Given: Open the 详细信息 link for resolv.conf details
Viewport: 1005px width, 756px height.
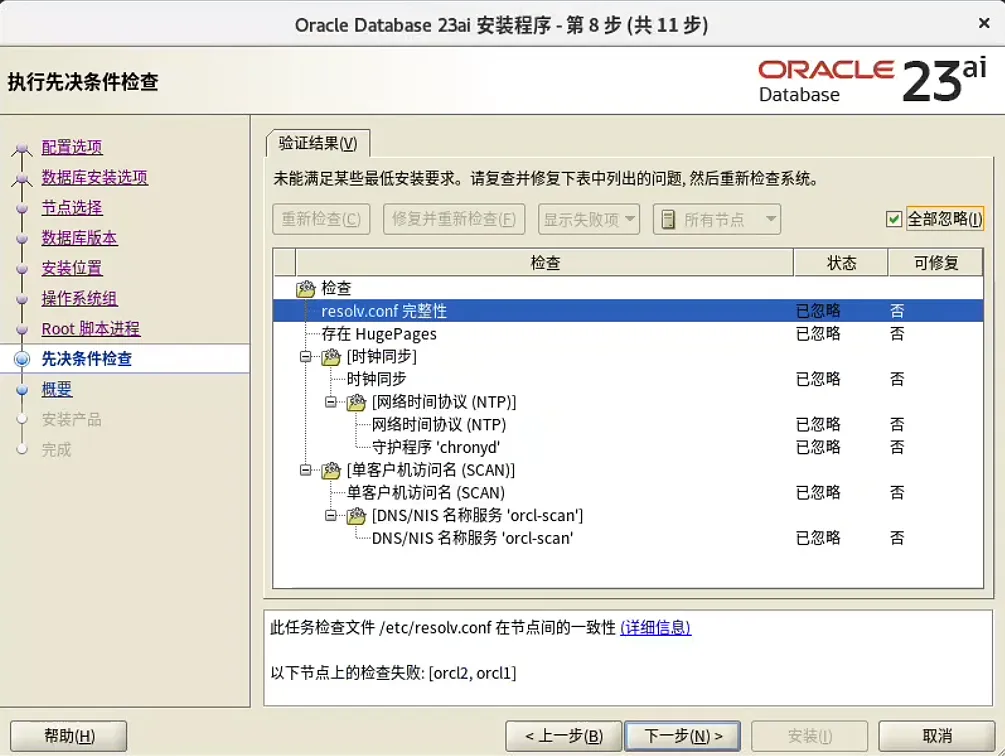Looking at the screenshot, I should pyautogui.click(x=655, y=627).
